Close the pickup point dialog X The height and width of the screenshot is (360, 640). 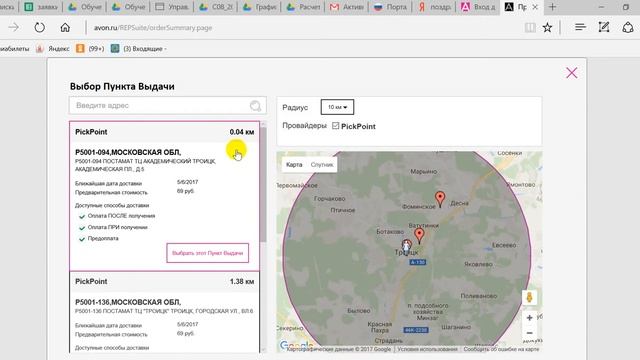[571, 73]
